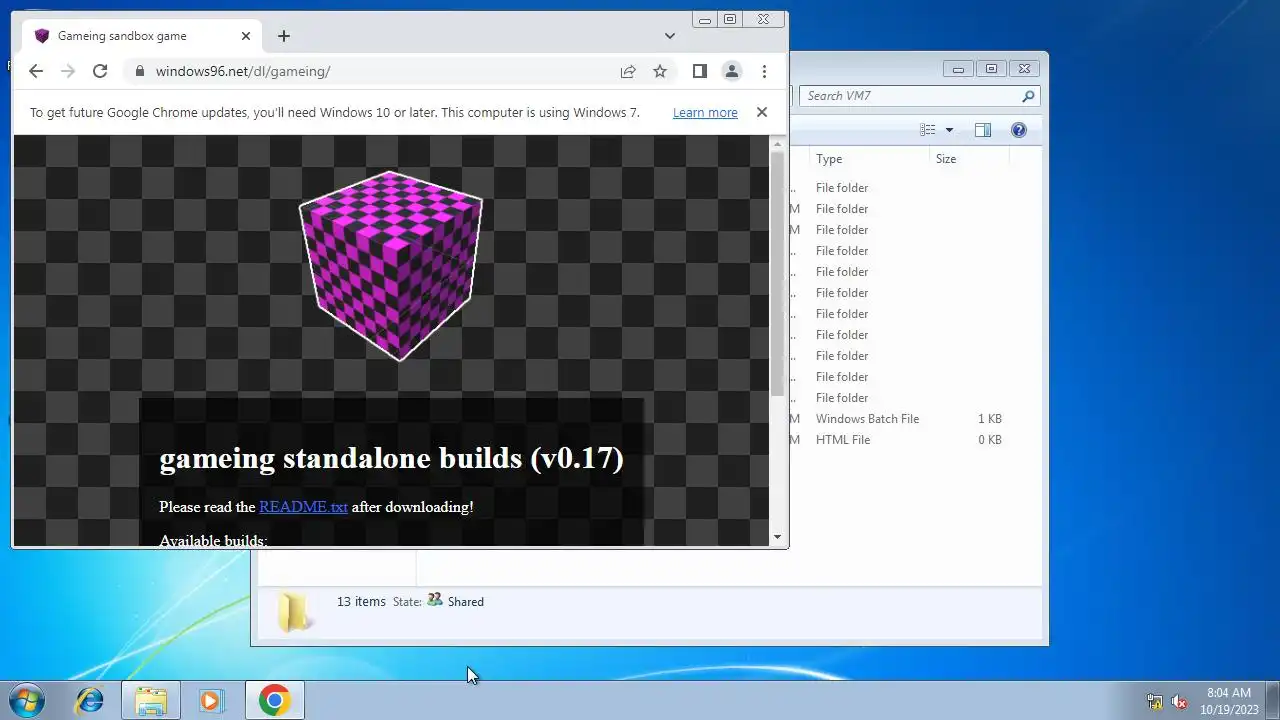The height and width of the screenshot is (720, 1280).
Task: Reload the gameing page
Action: tap(100, 71)
